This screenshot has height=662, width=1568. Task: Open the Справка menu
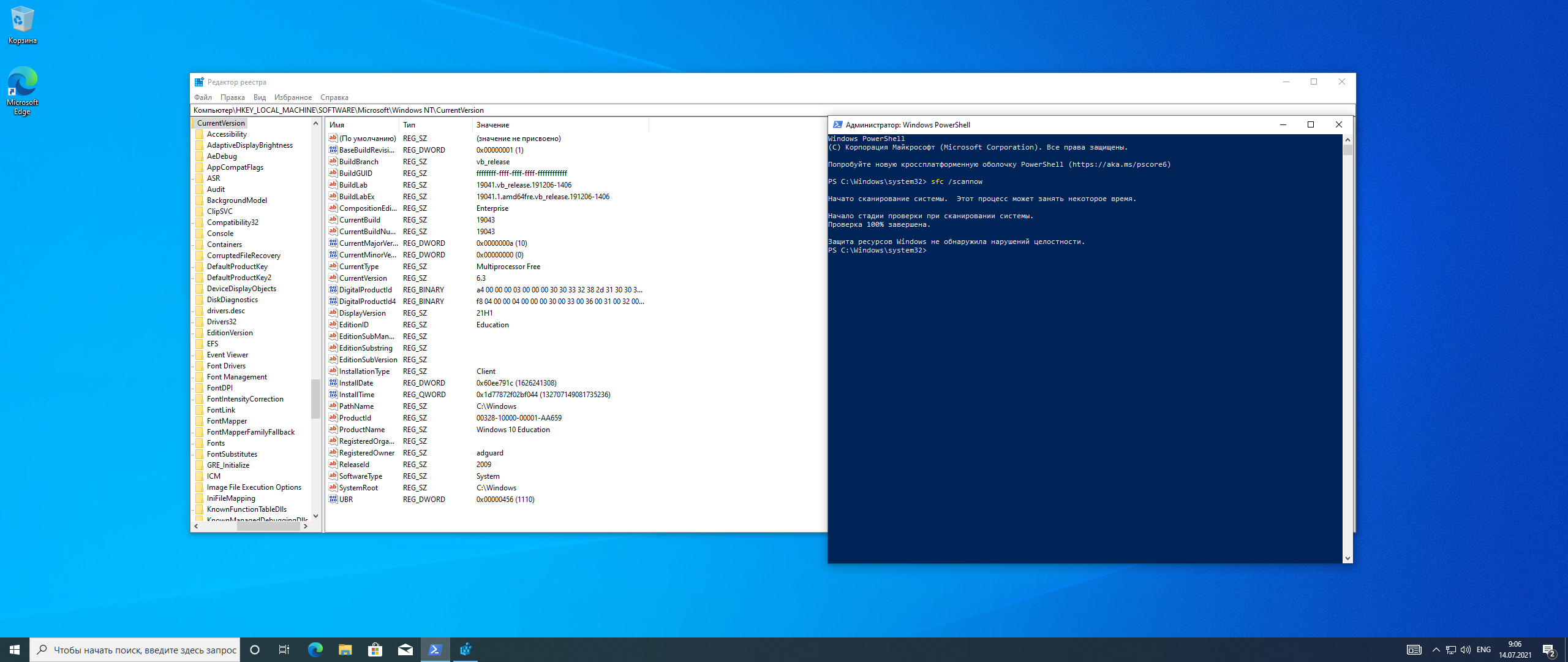point(334,97)
